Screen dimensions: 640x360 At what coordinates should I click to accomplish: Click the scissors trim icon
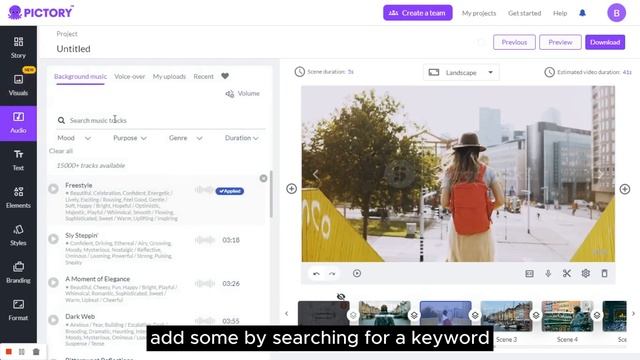[x=567, y=273]
